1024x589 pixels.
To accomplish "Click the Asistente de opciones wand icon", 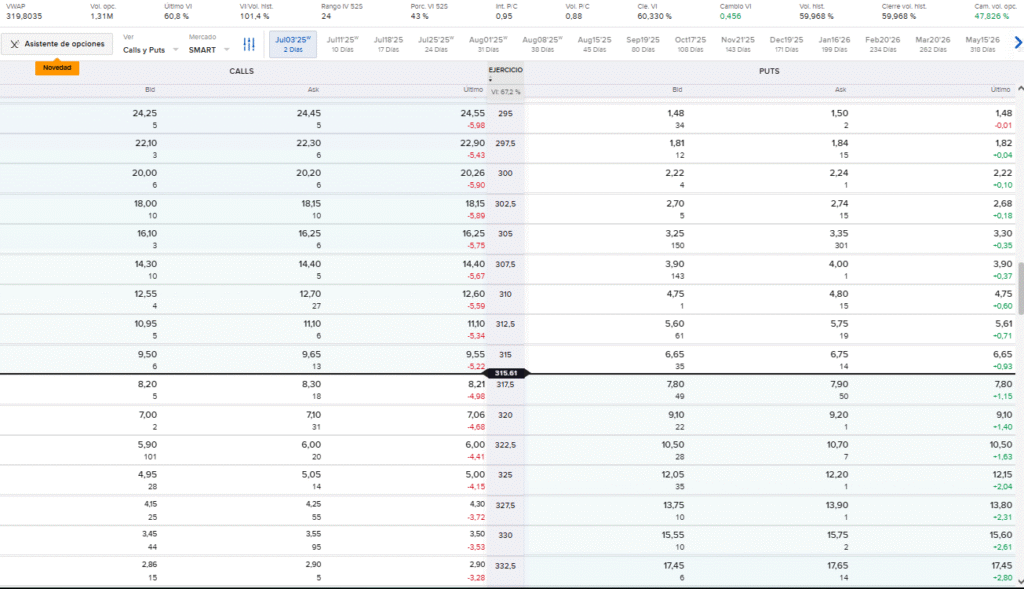I will 15,44.
